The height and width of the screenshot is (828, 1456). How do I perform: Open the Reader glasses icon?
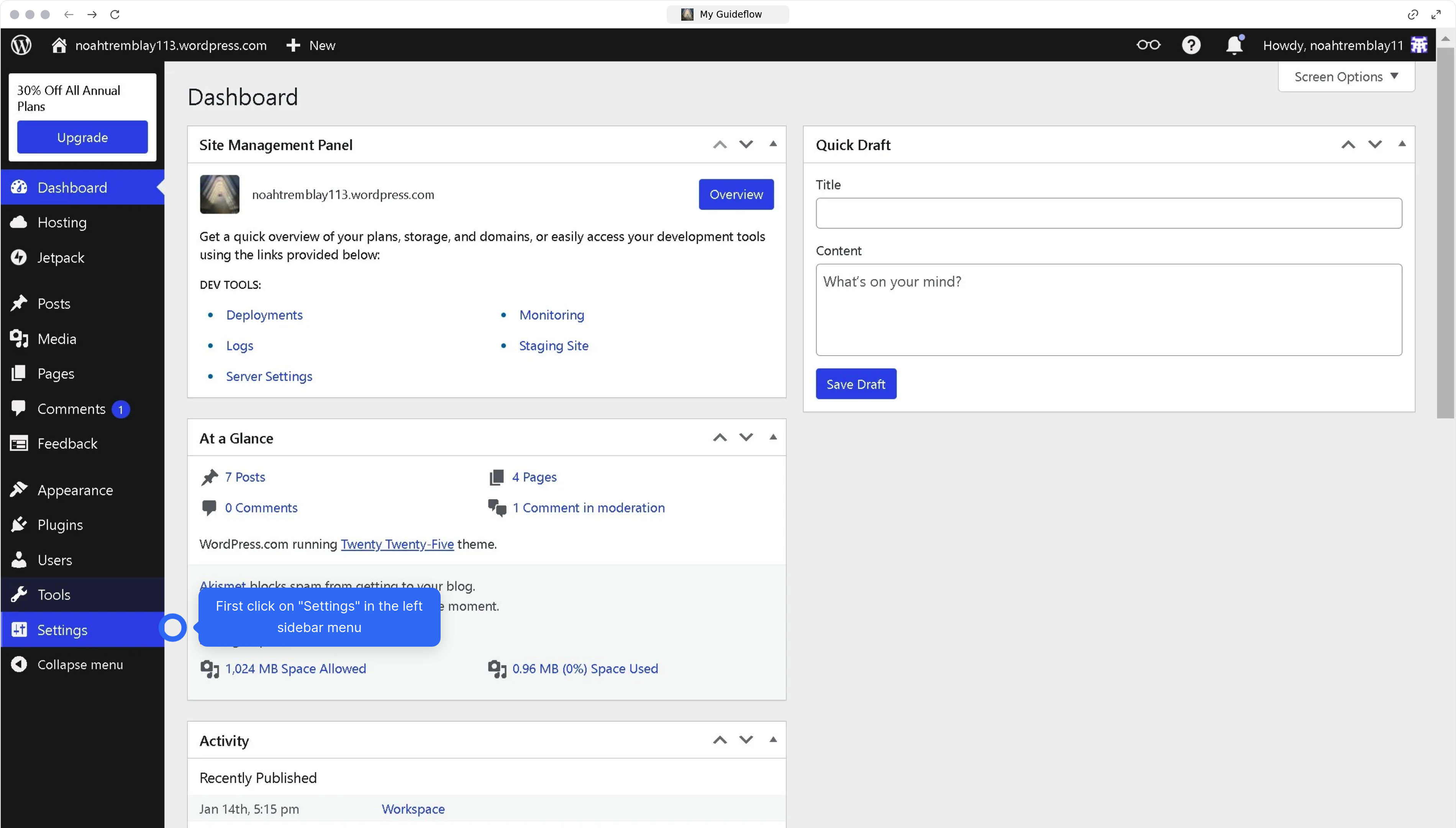[1148, 45]
